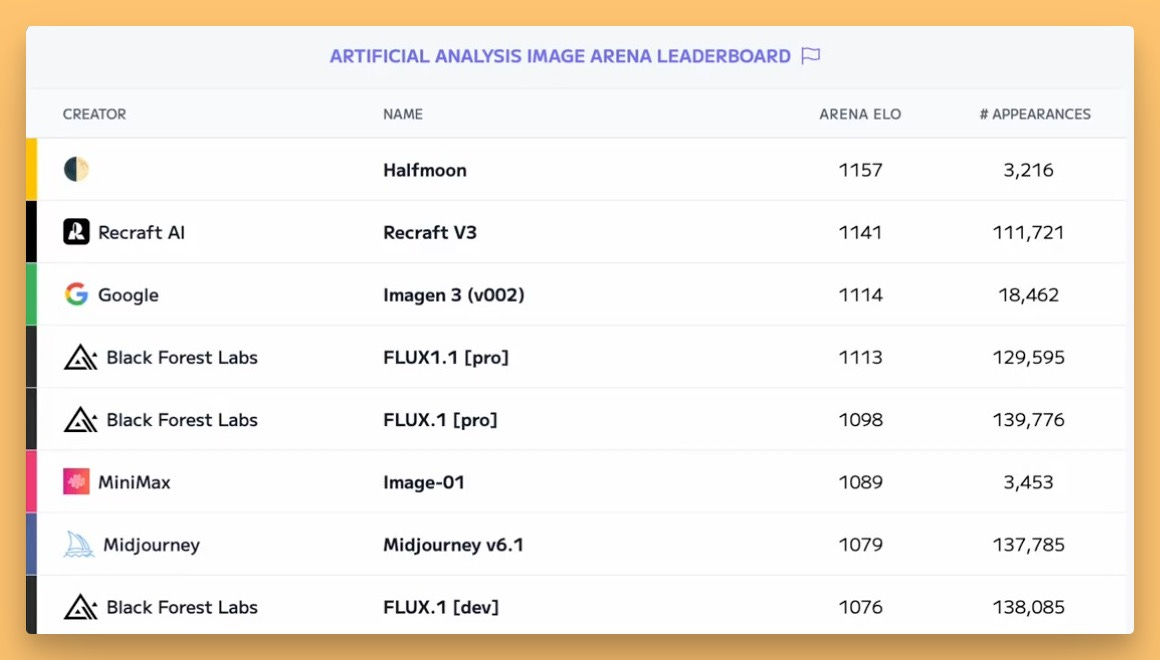Click the Black Forest Labs logo in FLUX.1 [pro] row
The width and height of the screenshot is (1160, 660).
click(x=81, y=420)
